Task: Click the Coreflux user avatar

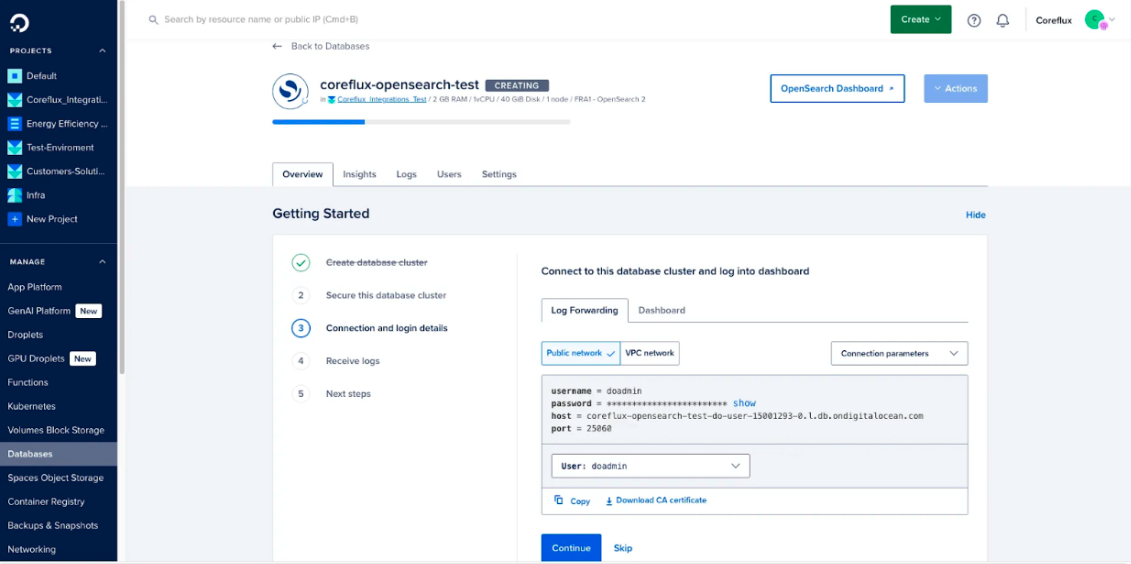Action: 1095,20
